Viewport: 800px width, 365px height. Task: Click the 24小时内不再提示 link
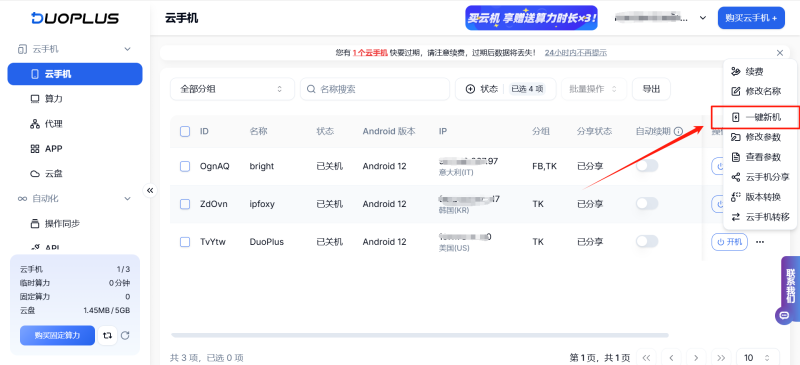(x=576, y=53)
